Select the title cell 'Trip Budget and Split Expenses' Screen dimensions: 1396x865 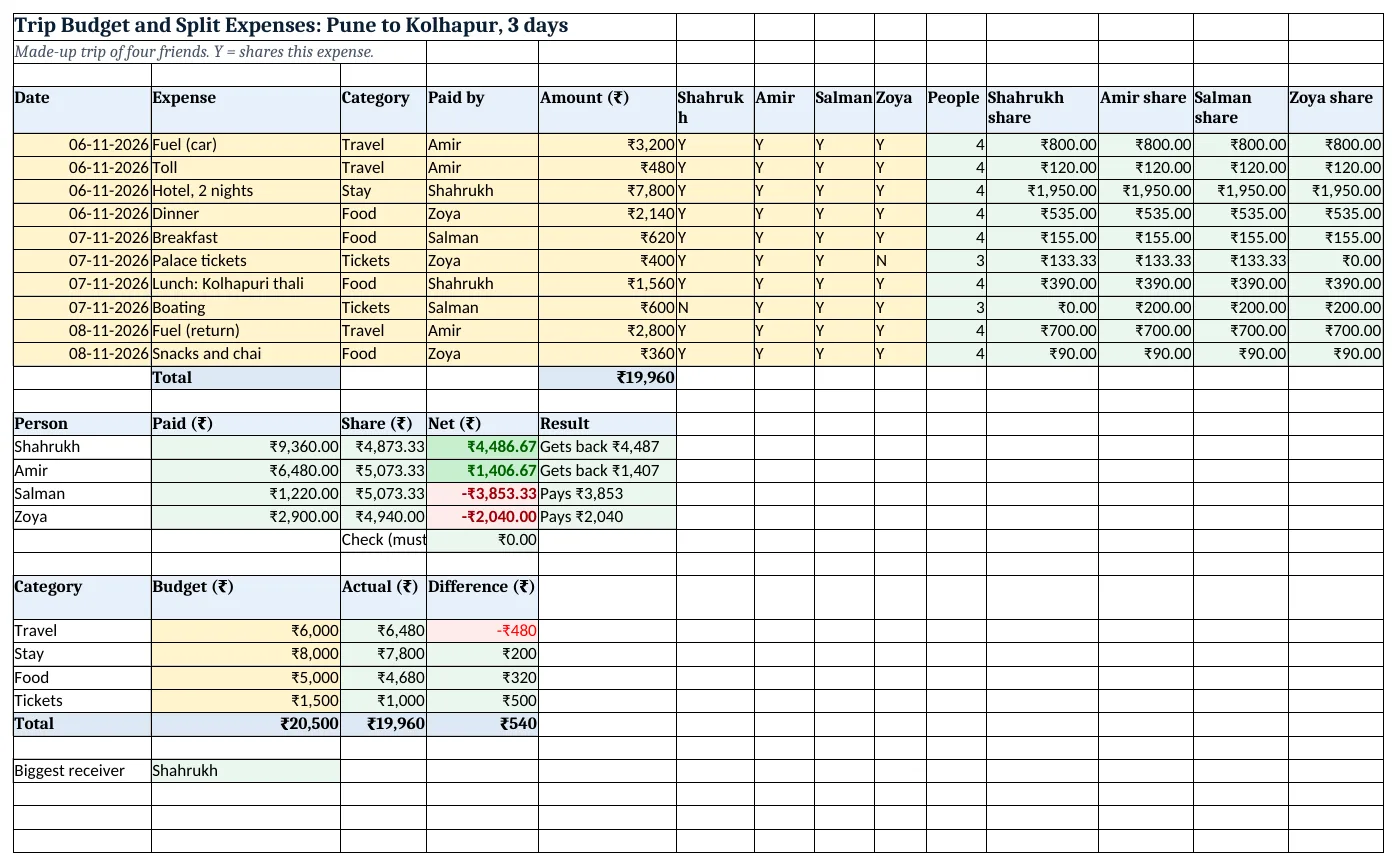click(345, 27)
